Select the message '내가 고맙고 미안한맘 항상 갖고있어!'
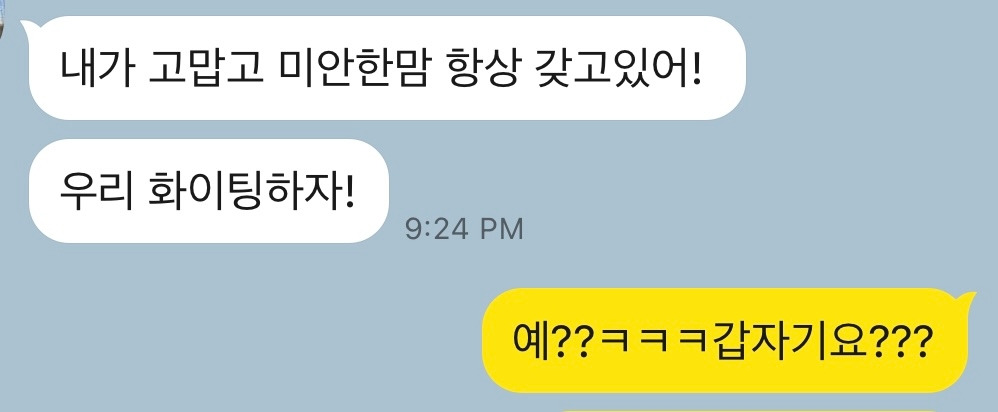998x412 pixels. click(387, 67)
